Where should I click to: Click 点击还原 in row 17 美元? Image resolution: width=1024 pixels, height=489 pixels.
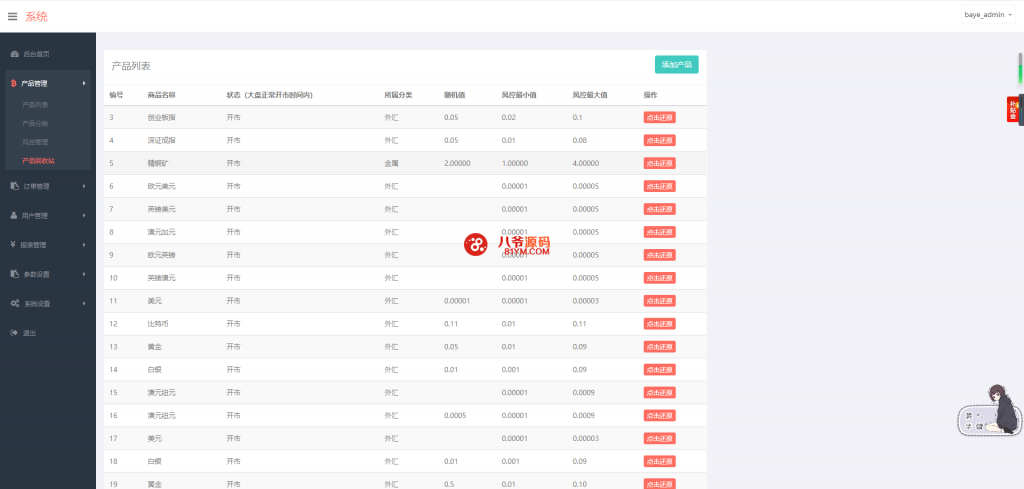tap(660, 438)
